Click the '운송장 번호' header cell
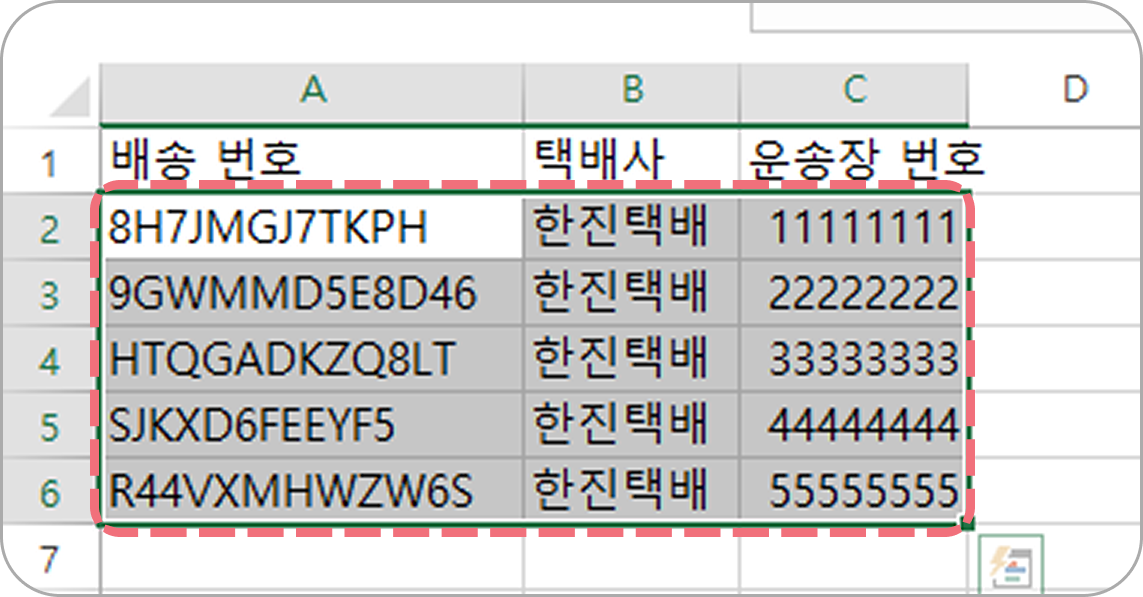The width and height of the screenshot is (1143, 597). [854, 160]
